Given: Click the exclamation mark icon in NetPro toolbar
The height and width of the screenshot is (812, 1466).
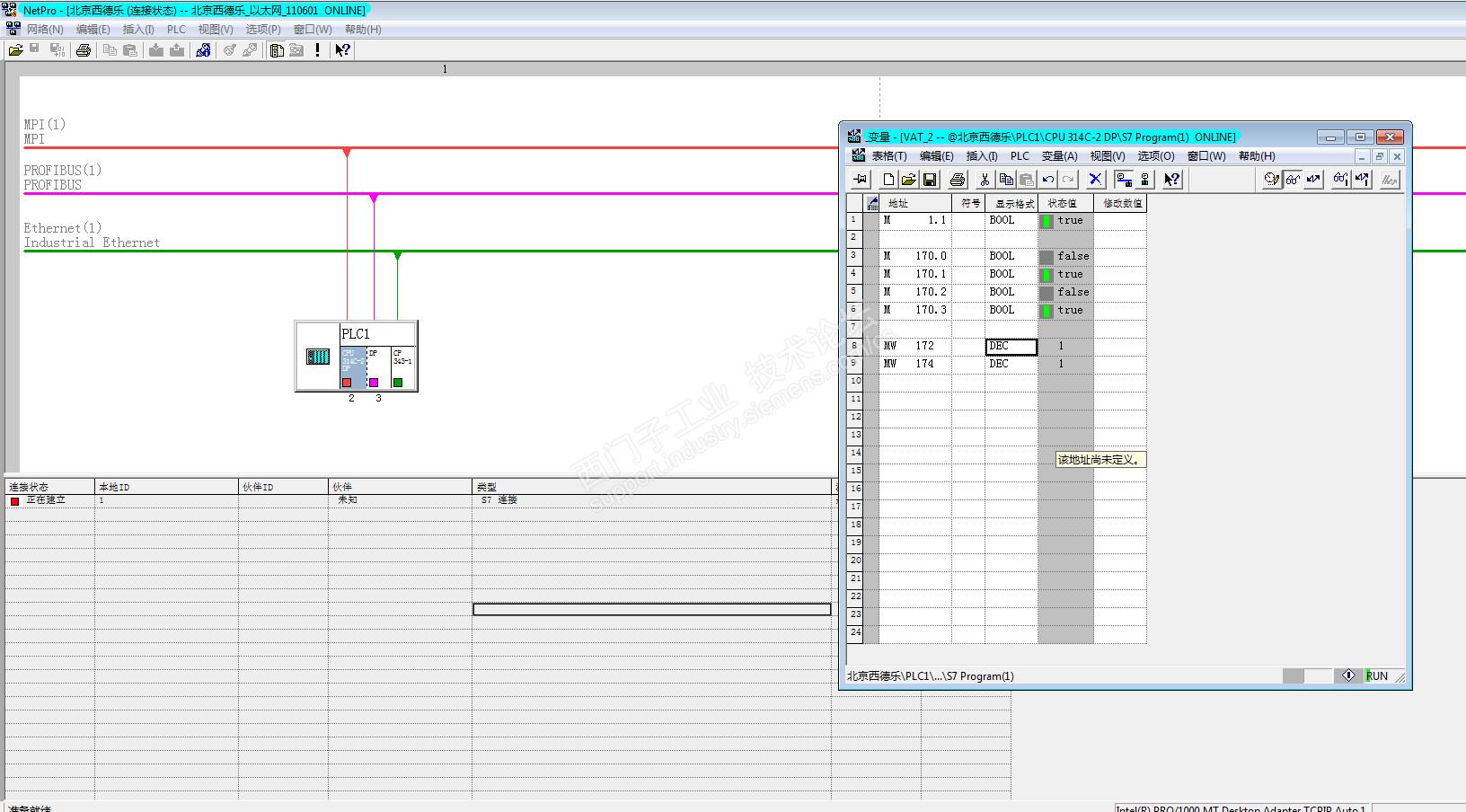Looking at the screenshot, I should 317,50.
